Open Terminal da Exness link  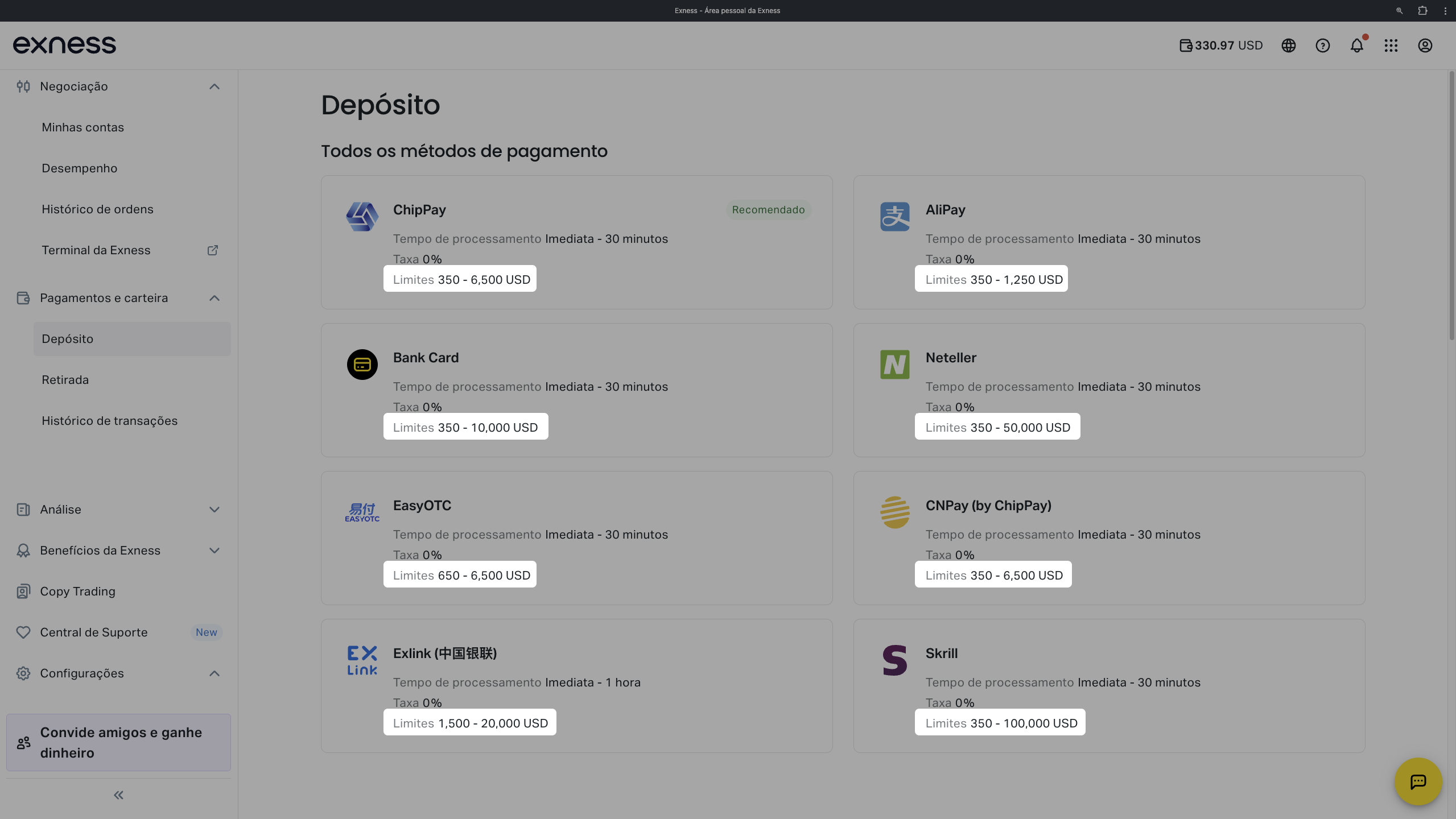[x=96, y=250]
